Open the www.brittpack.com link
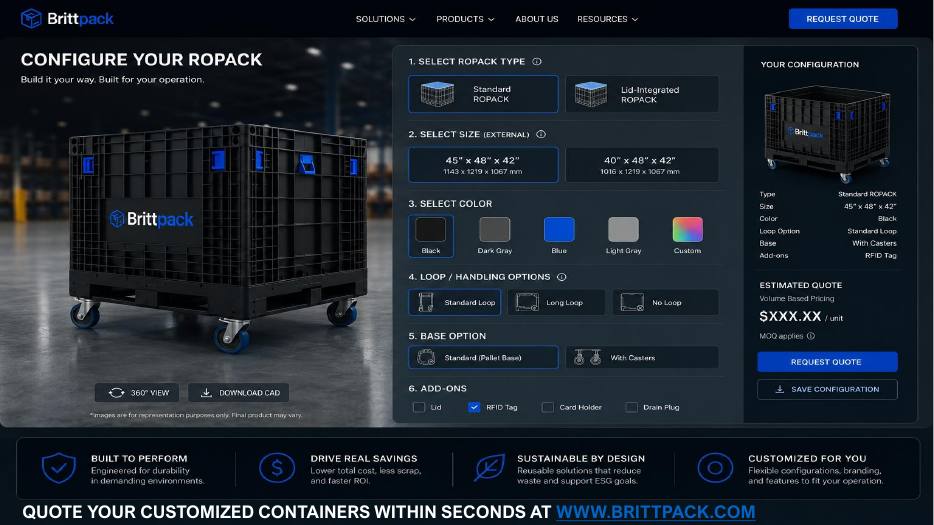 pyautogui.click(x=655, y=512)
